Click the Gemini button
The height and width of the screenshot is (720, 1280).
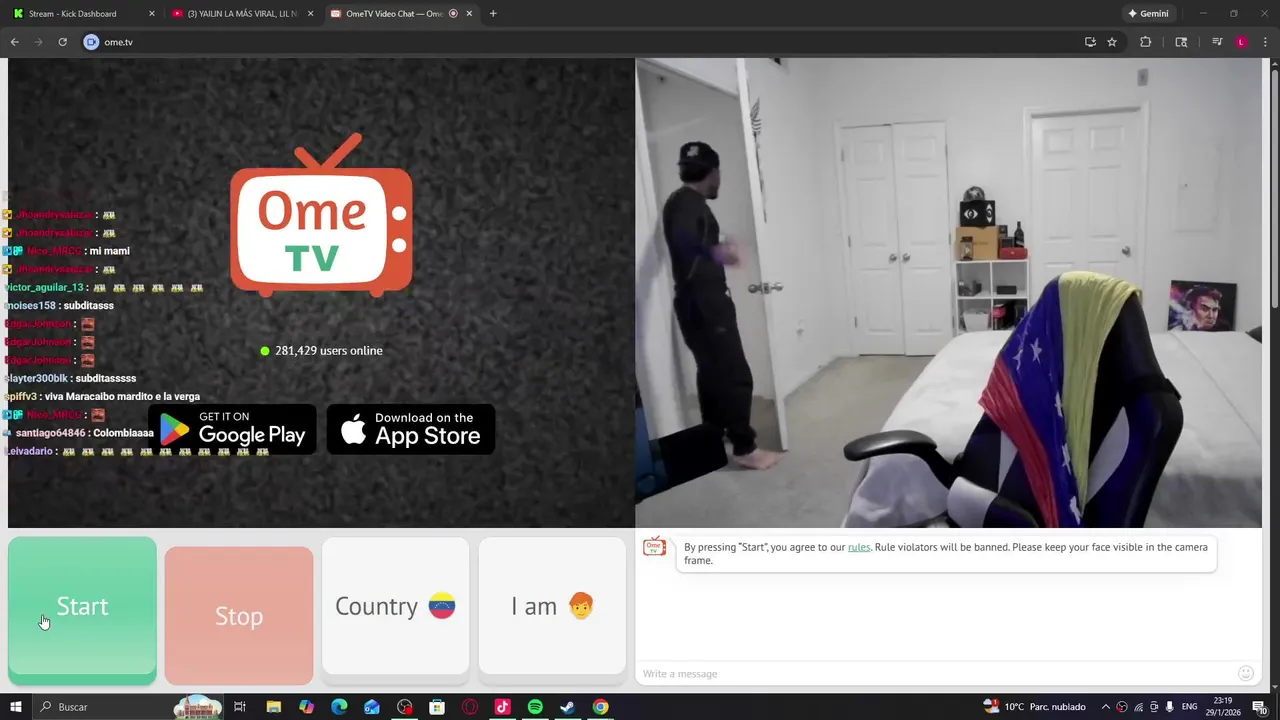pyautogui.click(x=1148, y=14)
